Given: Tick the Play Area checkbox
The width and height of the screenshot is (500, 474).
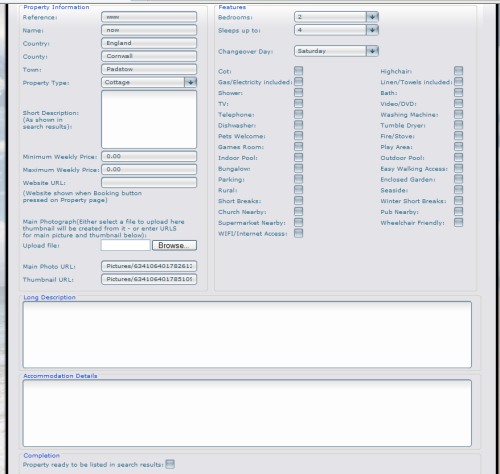Looking at the screenshot, I should click(459, 147).
